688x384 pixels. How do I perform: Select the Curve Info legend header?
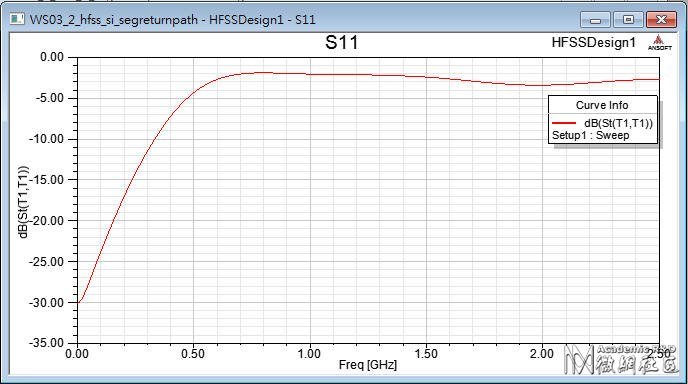(602, 105)
